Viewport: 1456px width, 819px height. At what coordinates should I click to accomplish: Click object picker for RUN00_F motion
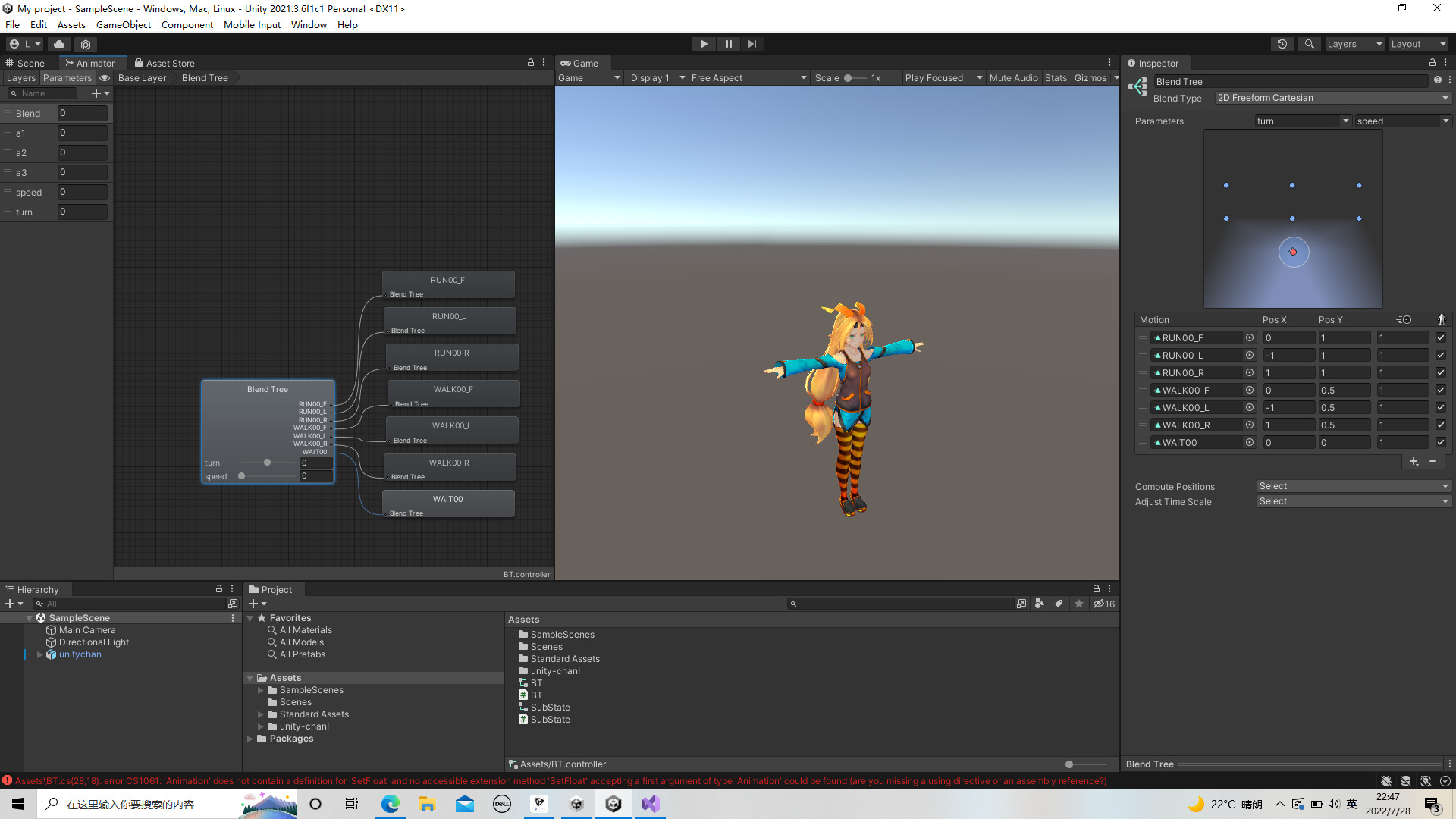tap(1249, 337)
